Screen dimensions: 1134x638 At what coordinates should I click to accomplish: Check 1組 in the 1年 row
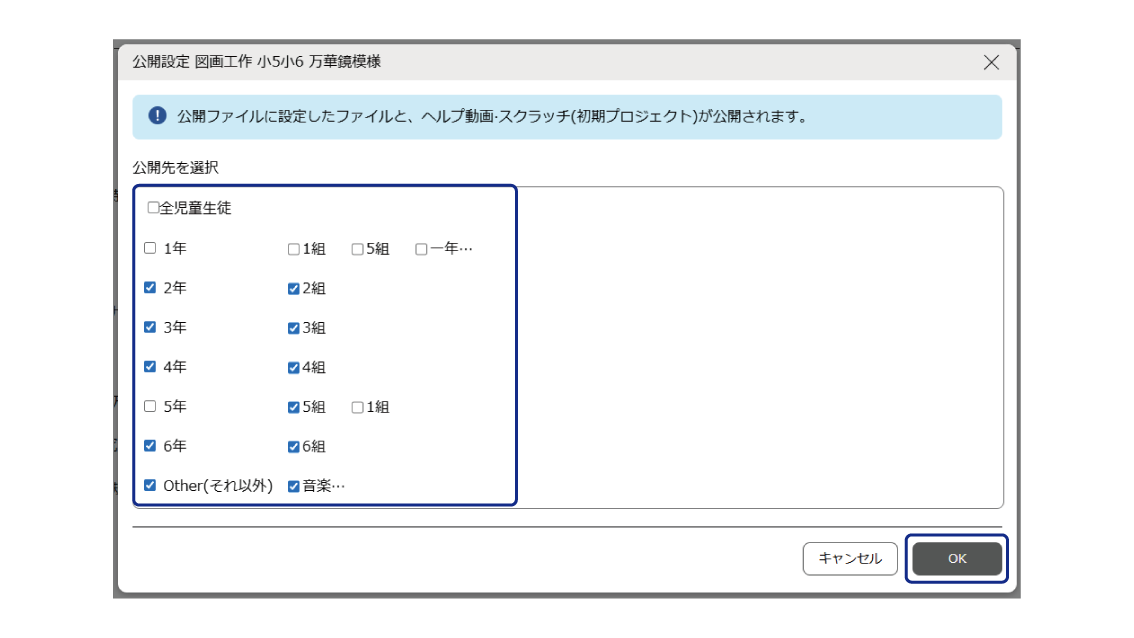coord(294,249)
